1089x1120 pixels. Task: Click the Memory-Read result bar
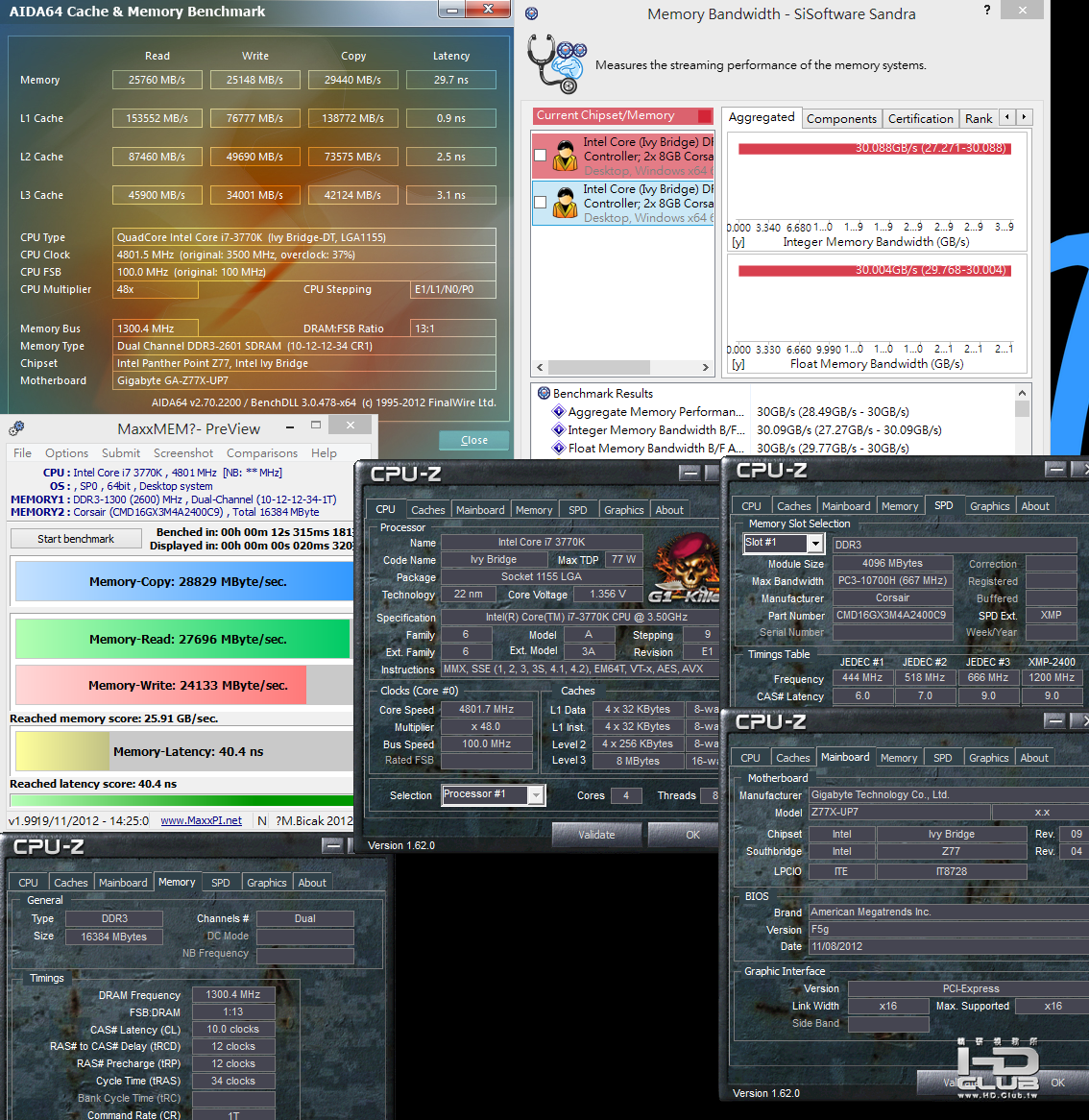click(182, 640)
